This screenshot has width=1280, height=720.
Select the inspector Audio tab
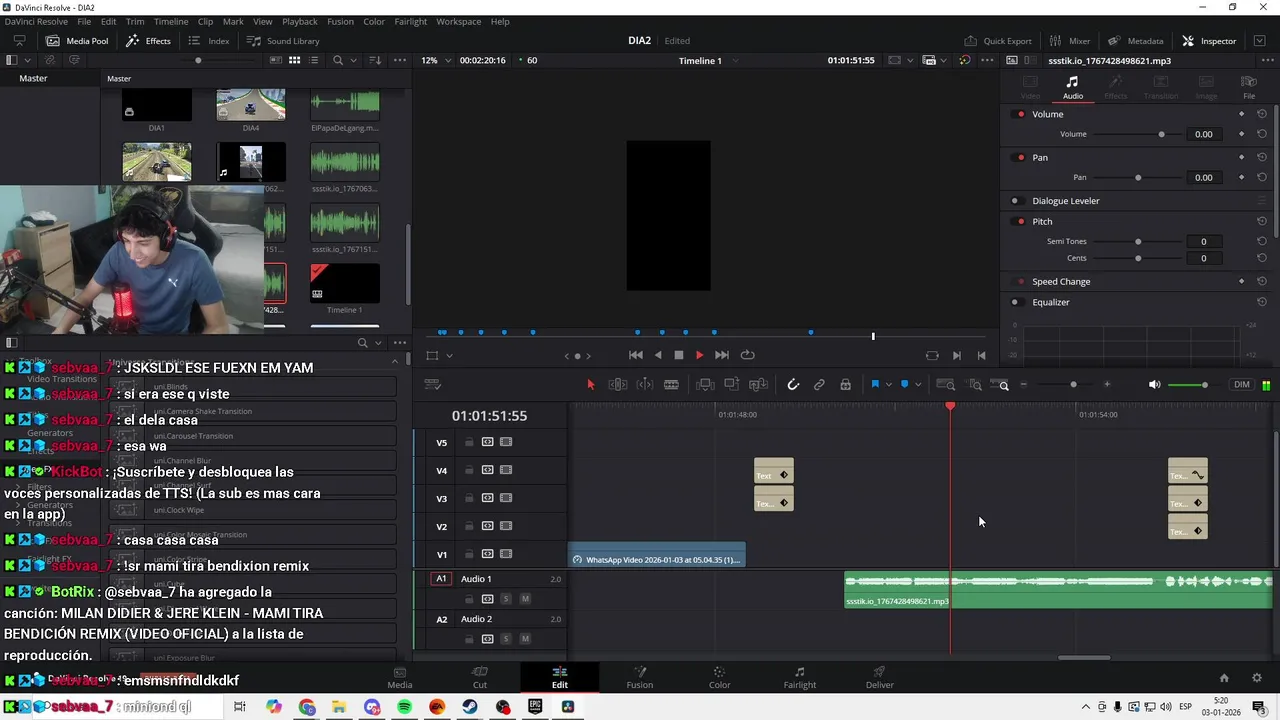(x=1072, y=88)
